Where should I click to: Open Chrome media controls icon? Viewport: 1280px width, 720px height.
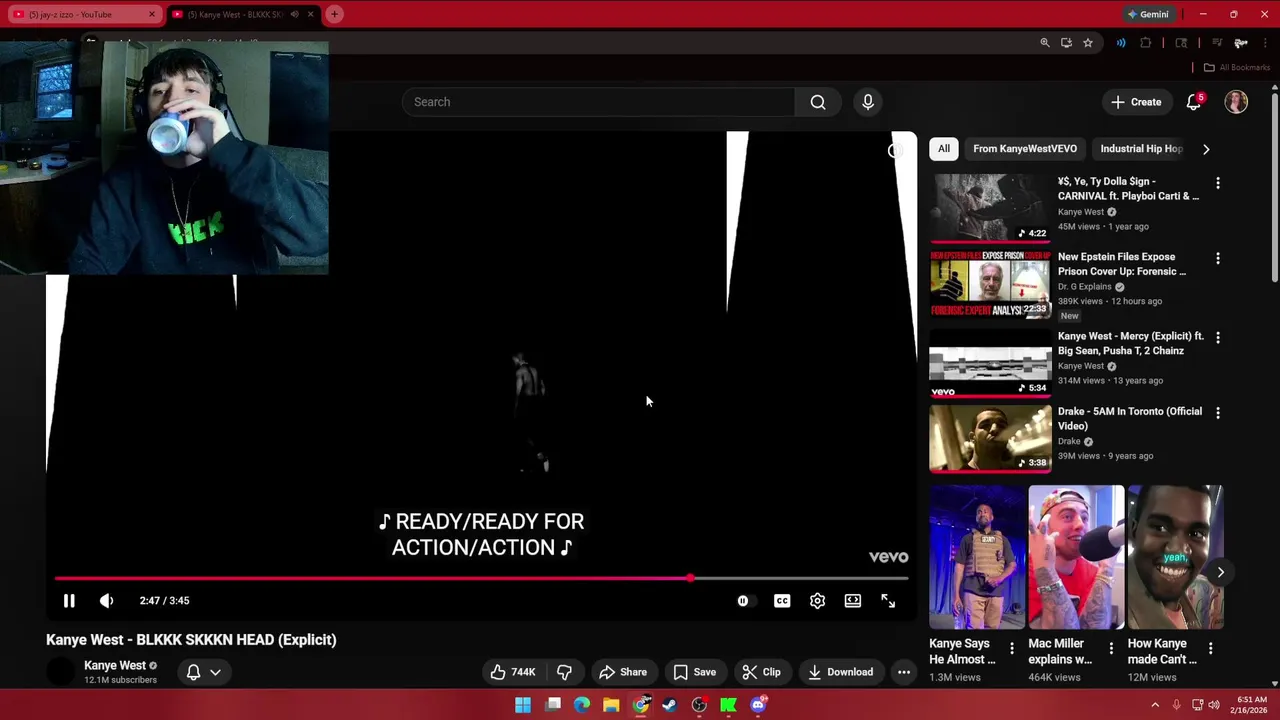[1217, 43]
